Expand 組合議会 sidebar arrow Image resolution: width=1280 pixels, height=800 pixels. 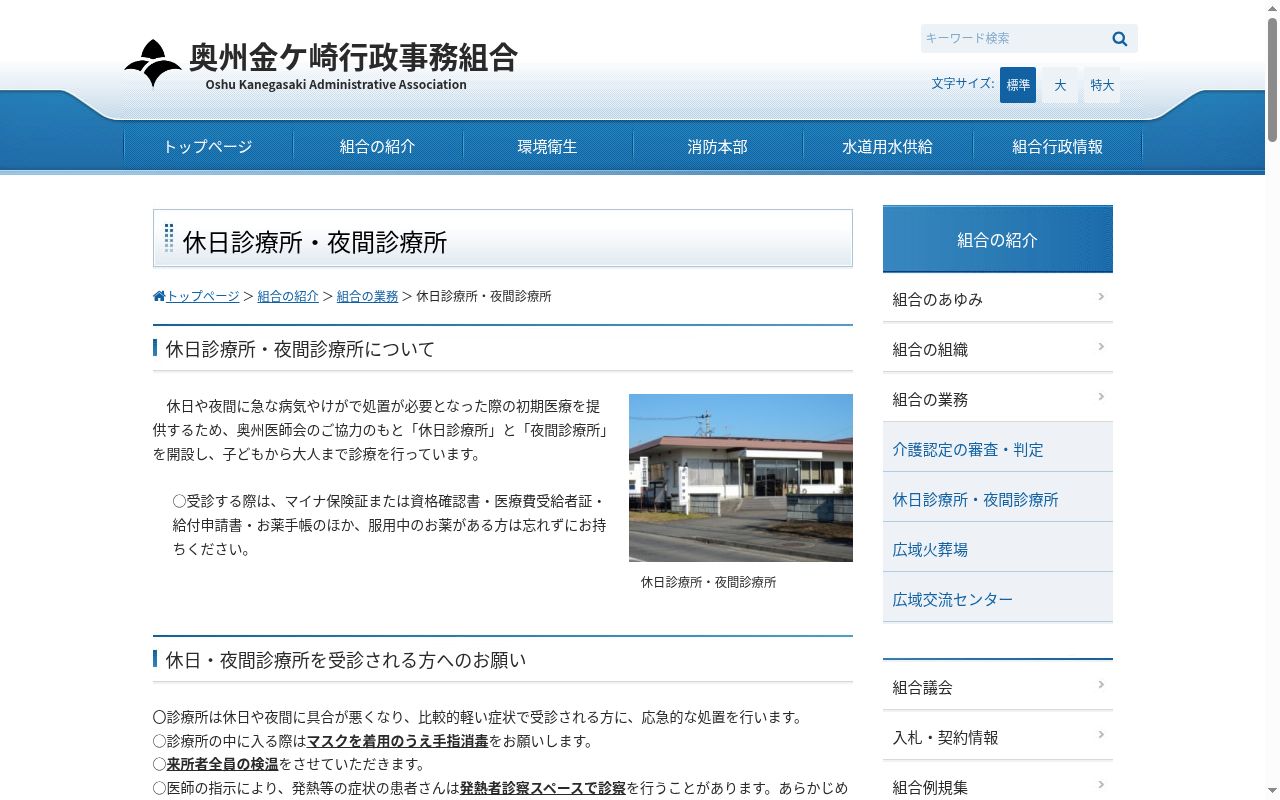(x=1101, y=685)
